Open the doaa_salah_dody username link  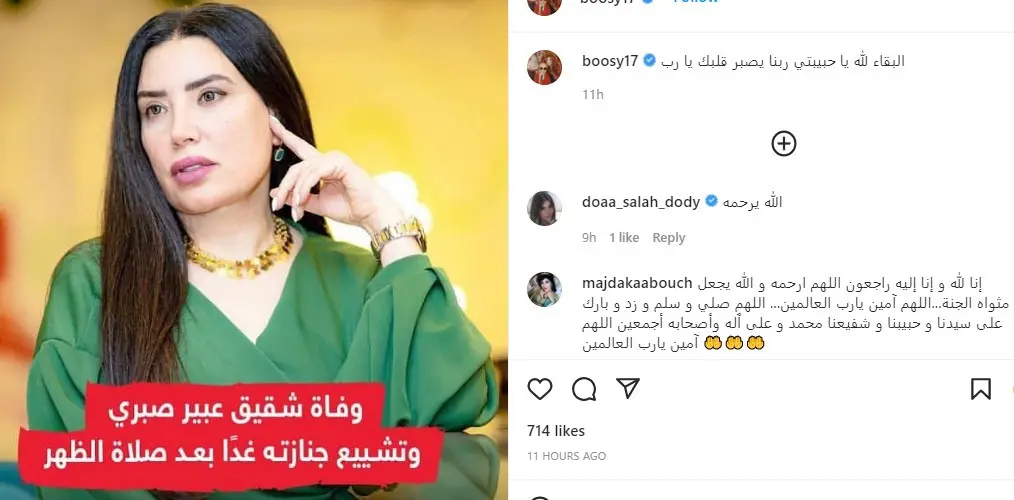tap(641, 202)
